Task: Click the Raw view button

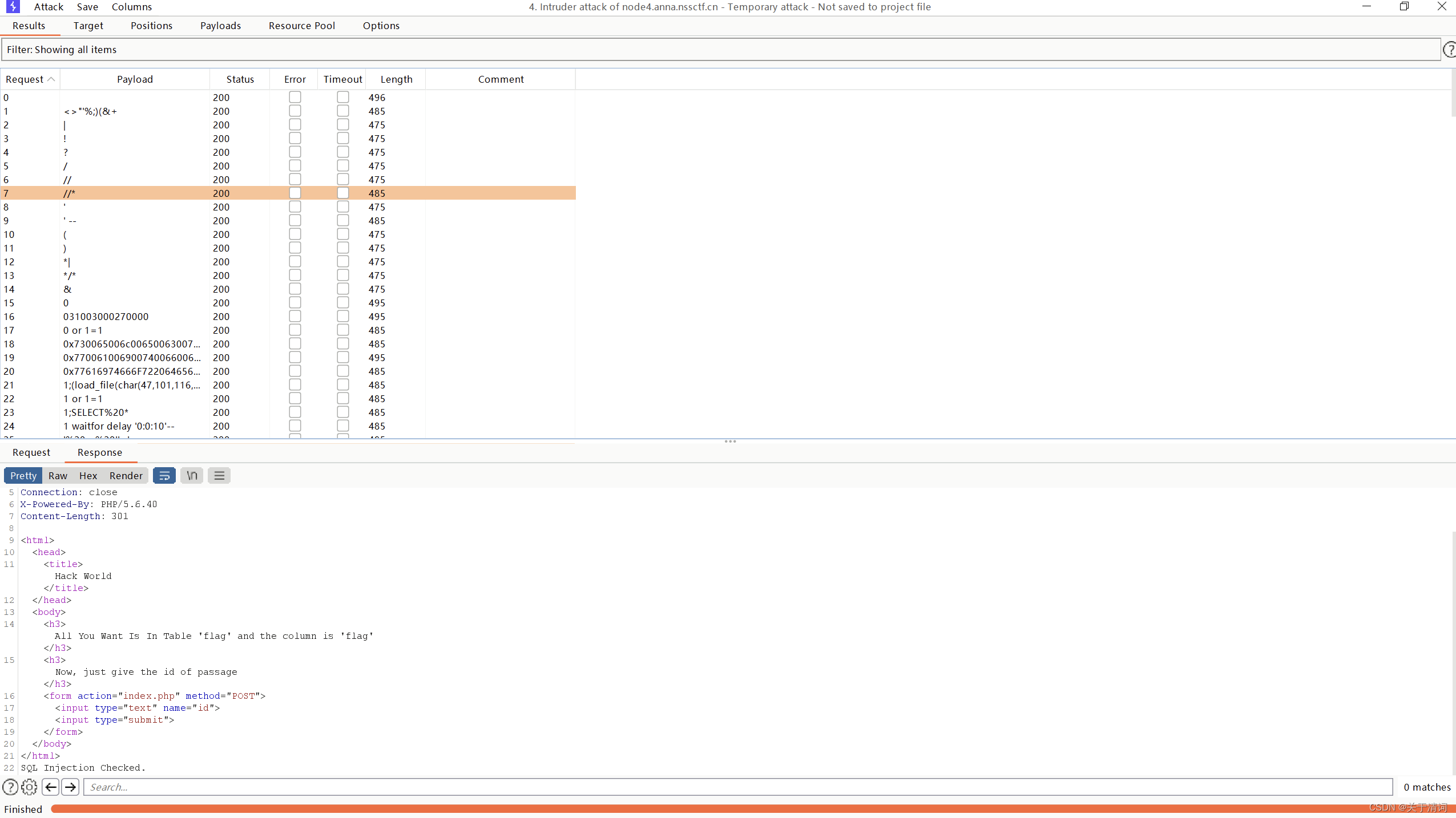Action: [58, 475]
